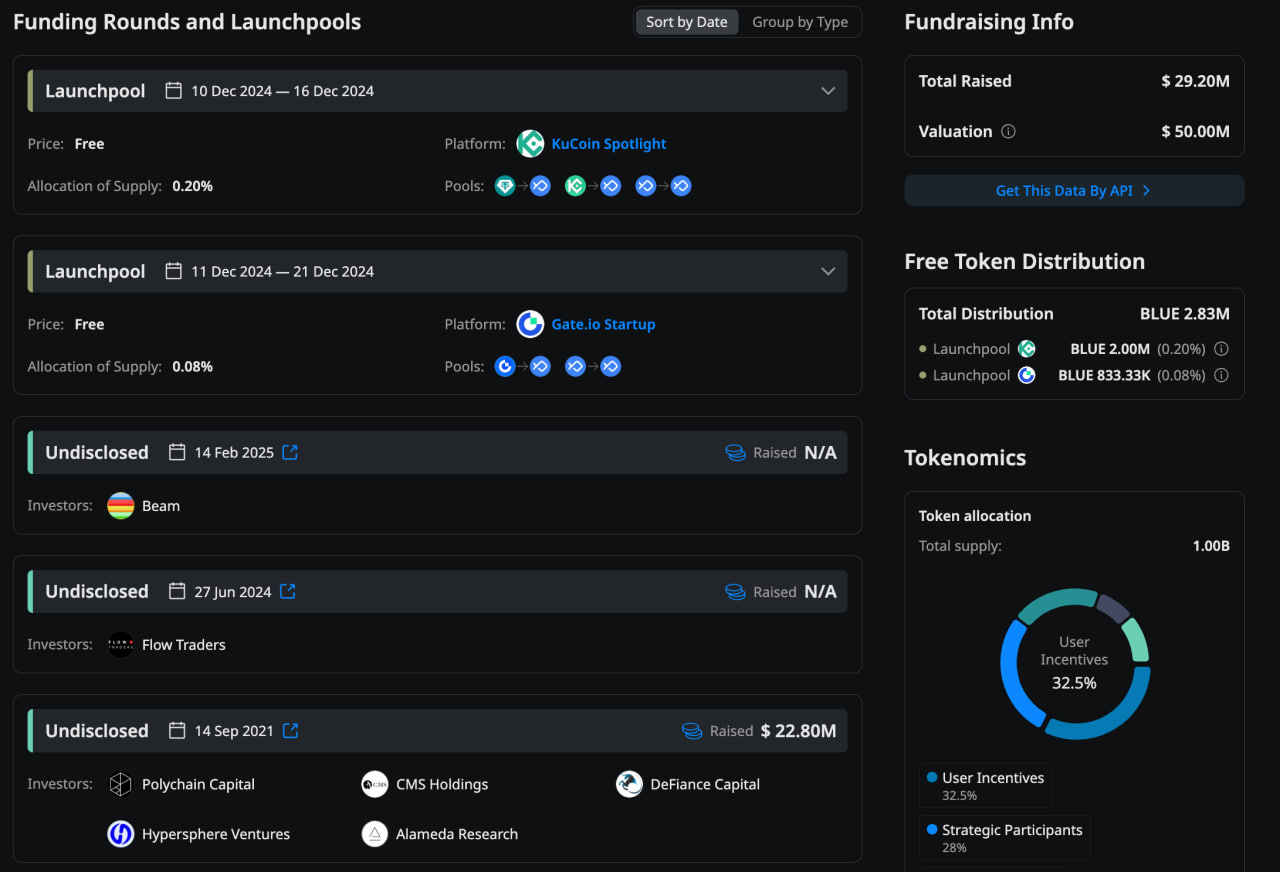Viewport: 1280px width, 872px height.
Task: Expand the 10 Dec 2024 Launchpool round
Action: pos(828,91)
